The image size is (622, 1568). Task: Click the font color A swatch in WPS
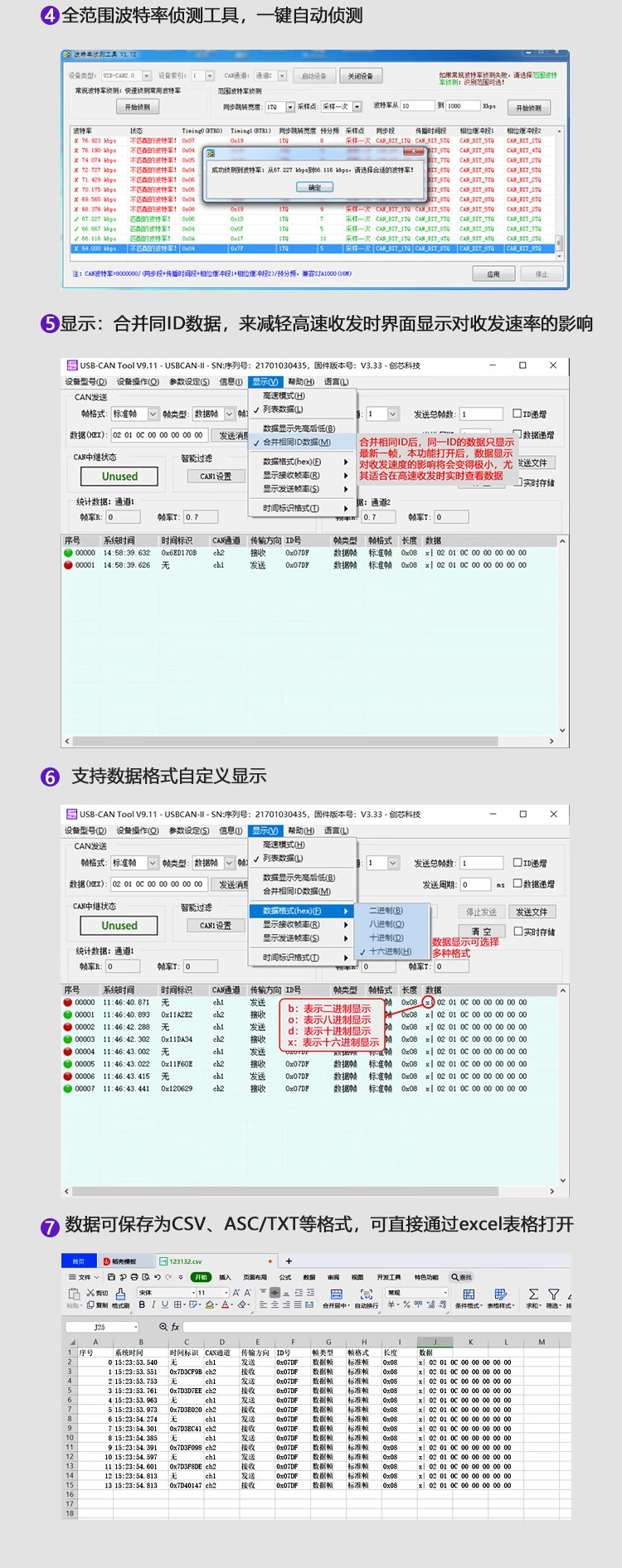click(225, 1305)
